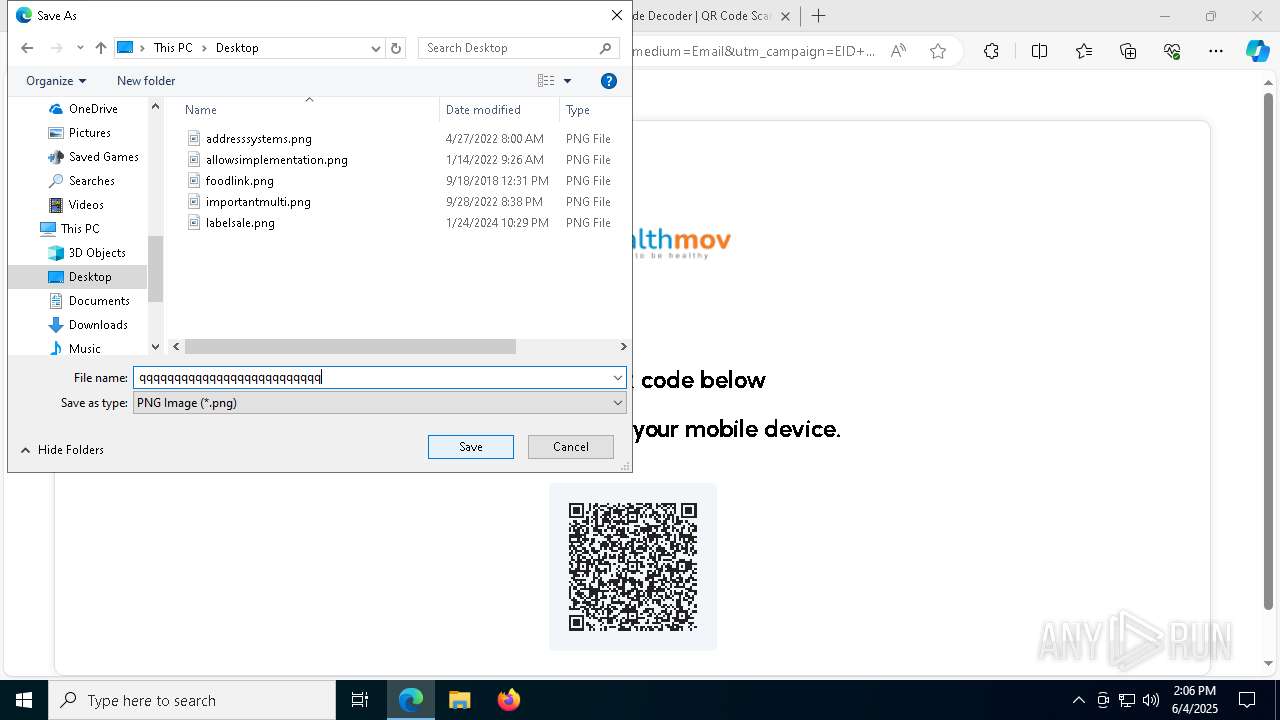Click the Cancel button
Viewport: 1280px width, 720px height.
click(571, 447)
